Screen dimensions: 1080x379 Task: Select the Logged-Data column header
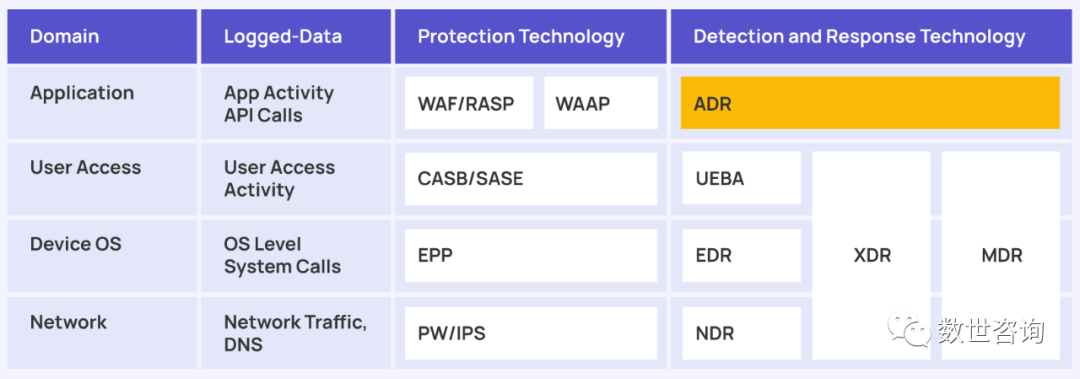tap(295, 37)
